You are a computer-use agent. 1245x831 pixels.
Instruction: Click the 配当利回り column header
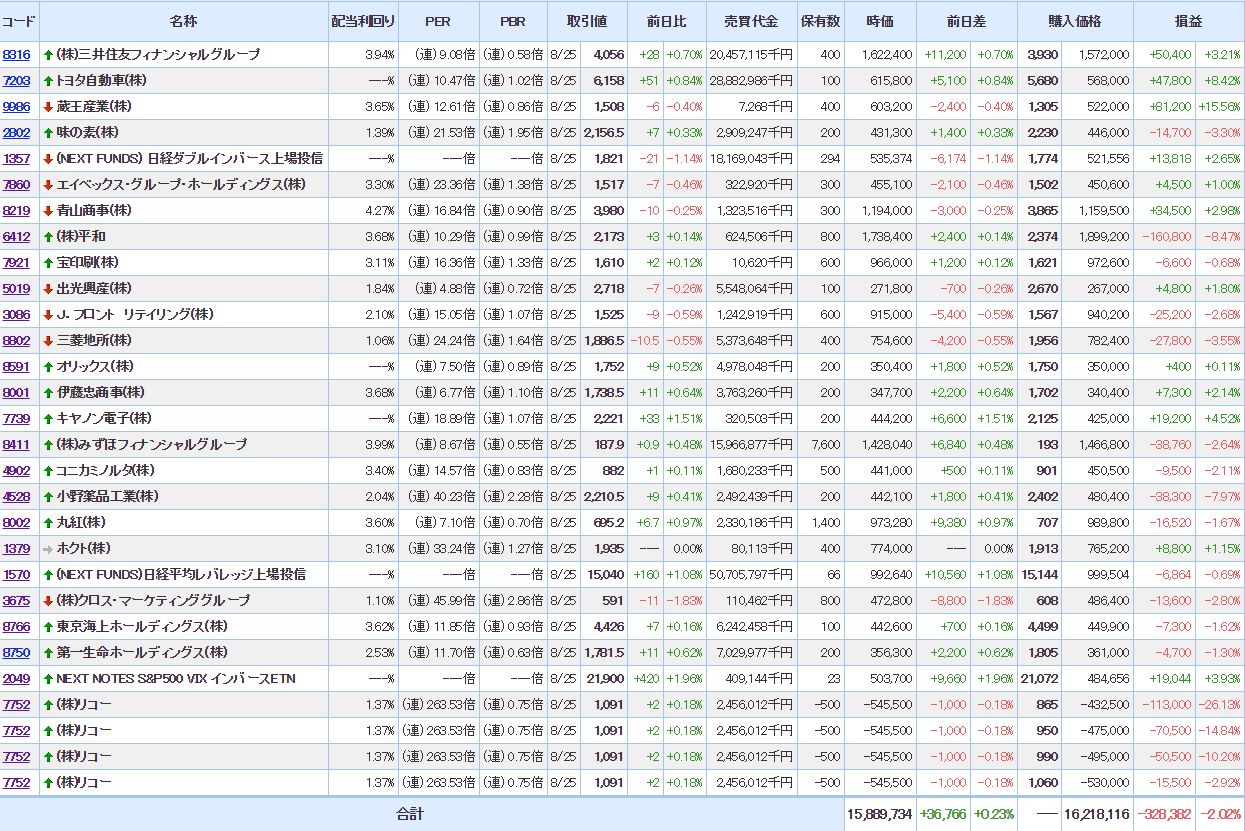pos(363,21)
